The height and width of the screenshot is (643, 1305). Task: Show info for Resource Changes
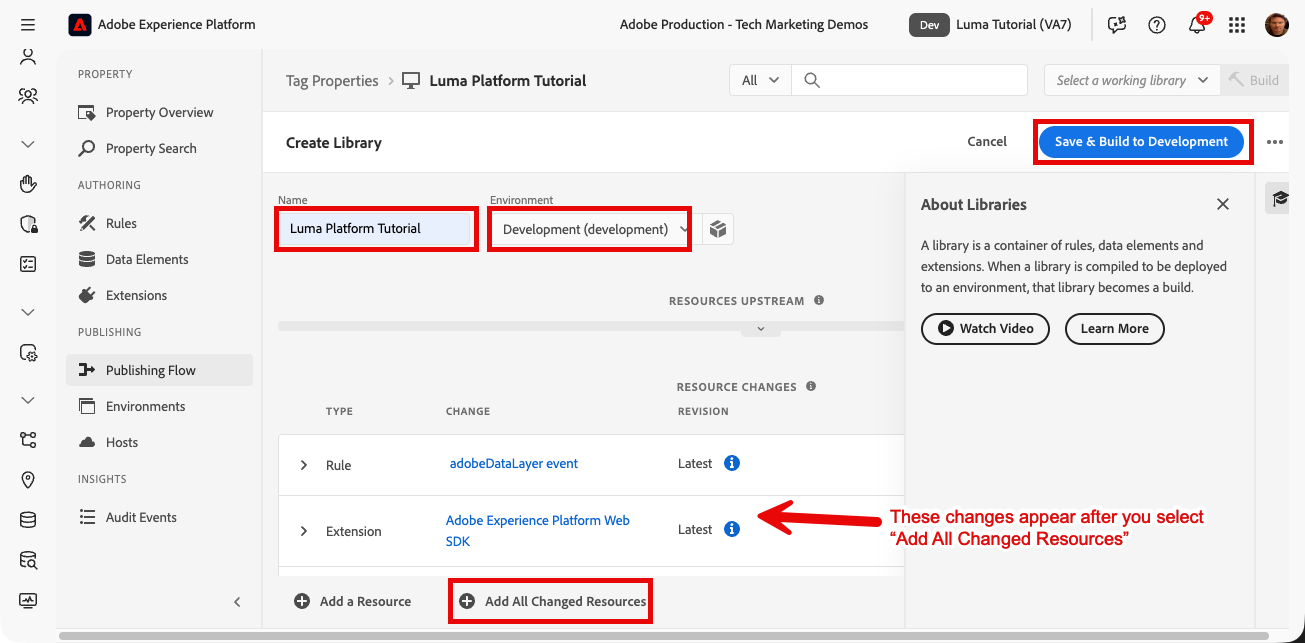coord(811,386)
